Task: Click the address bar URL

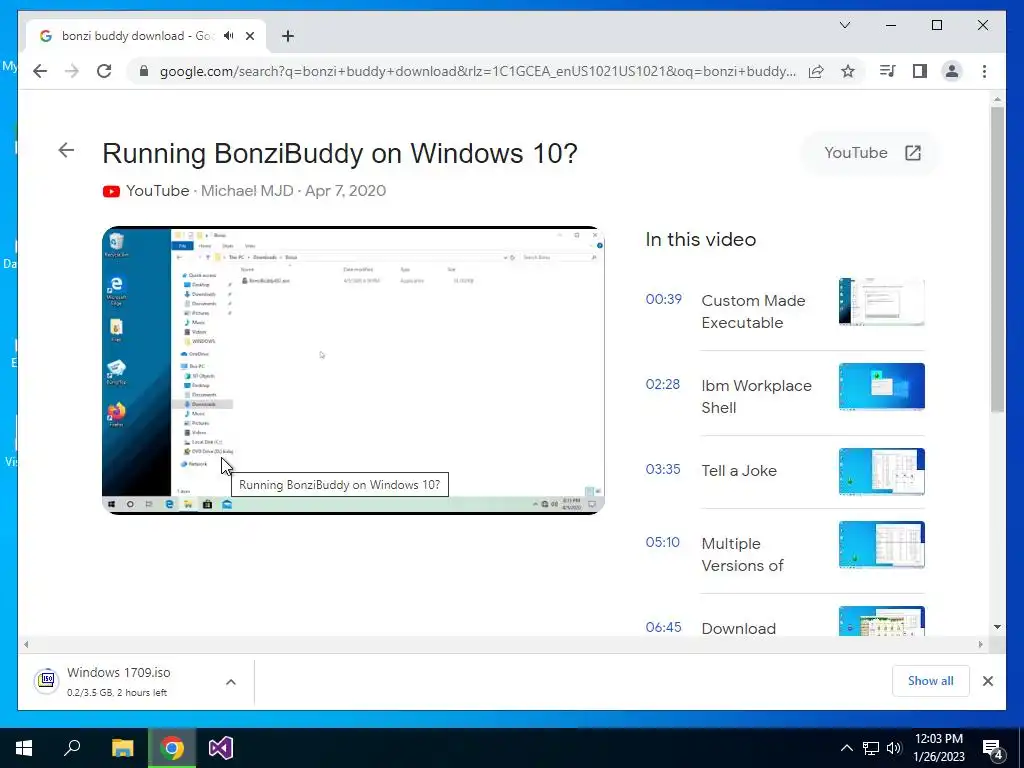Action: tap(477, 71)
